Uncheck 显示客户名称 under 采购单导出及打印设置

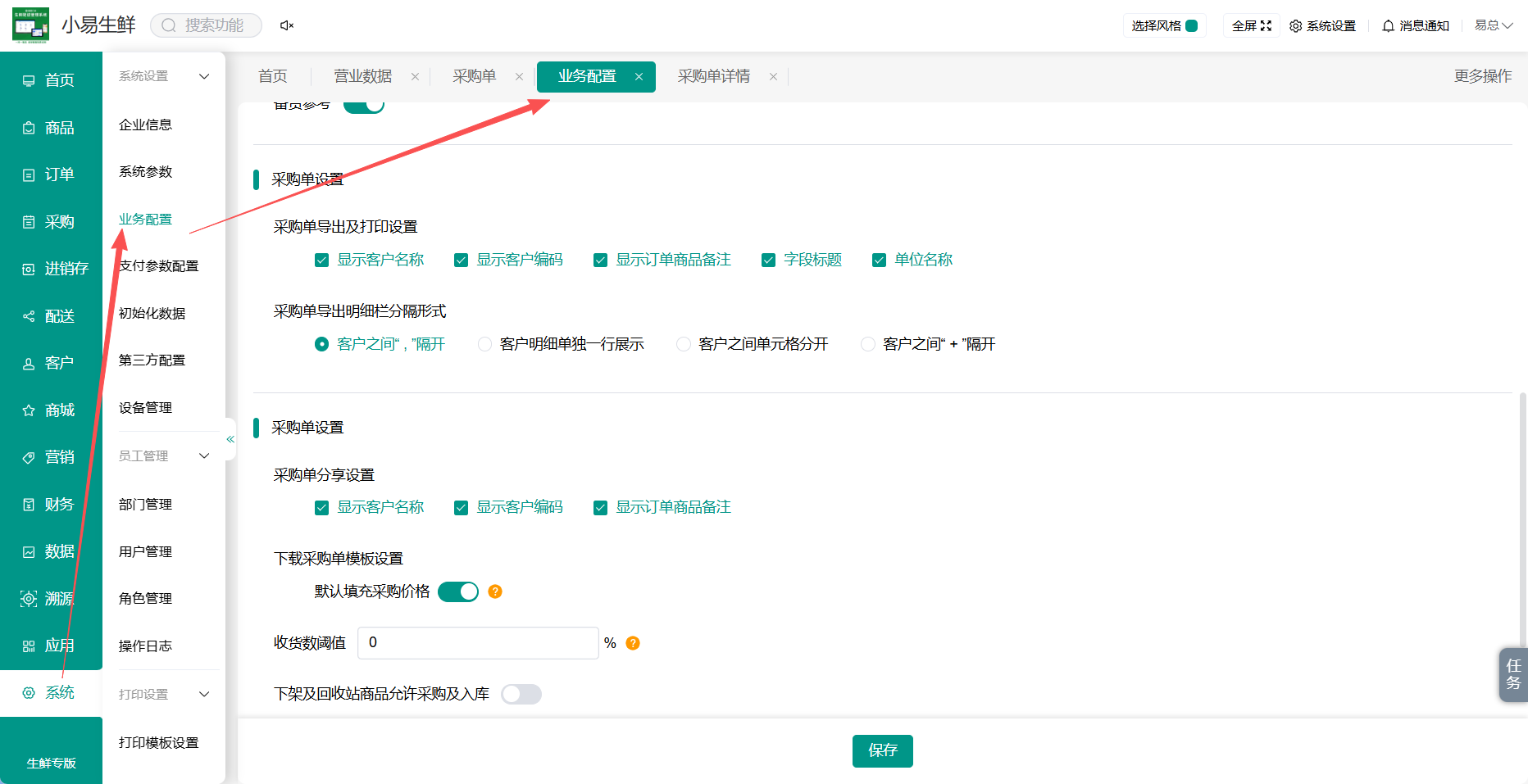pos(321,261)
